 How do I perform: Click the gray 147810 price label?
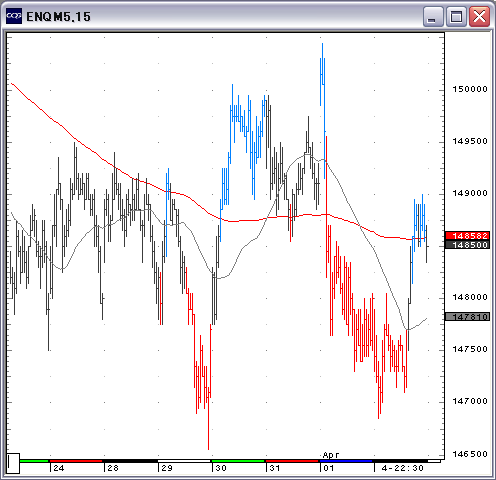point(468,316)
